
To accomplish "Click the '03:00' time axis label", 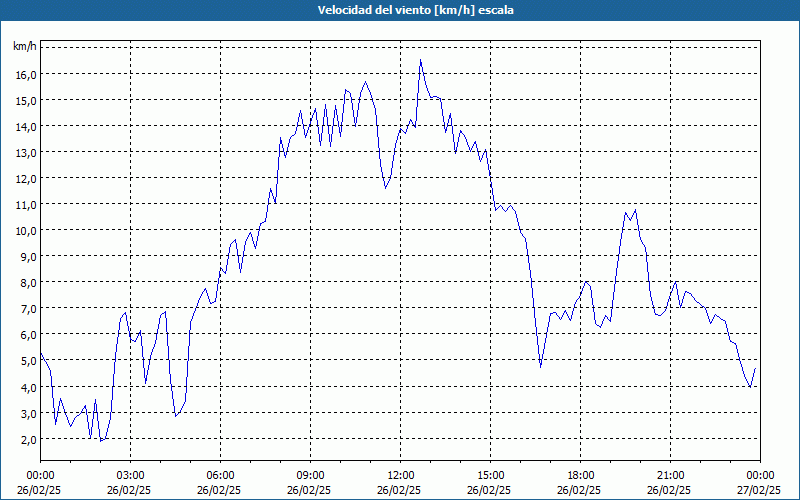I will (130, 476).
